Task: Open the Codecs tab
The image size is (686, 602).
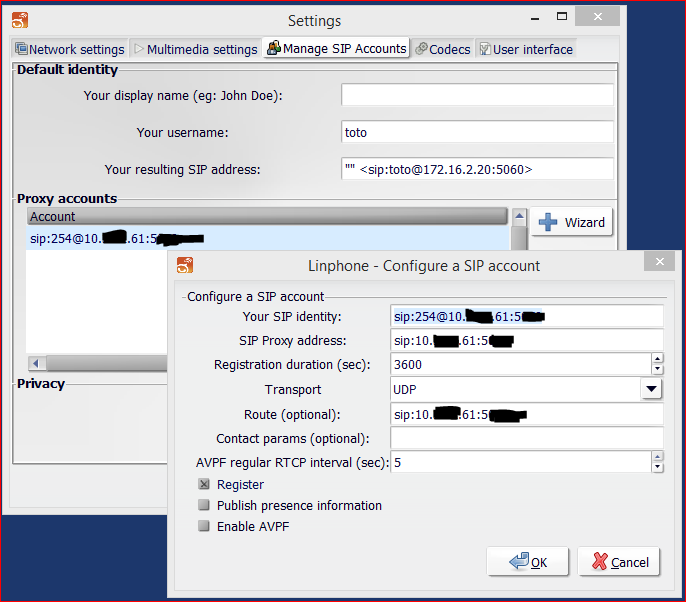Action: tap(443, 49)
